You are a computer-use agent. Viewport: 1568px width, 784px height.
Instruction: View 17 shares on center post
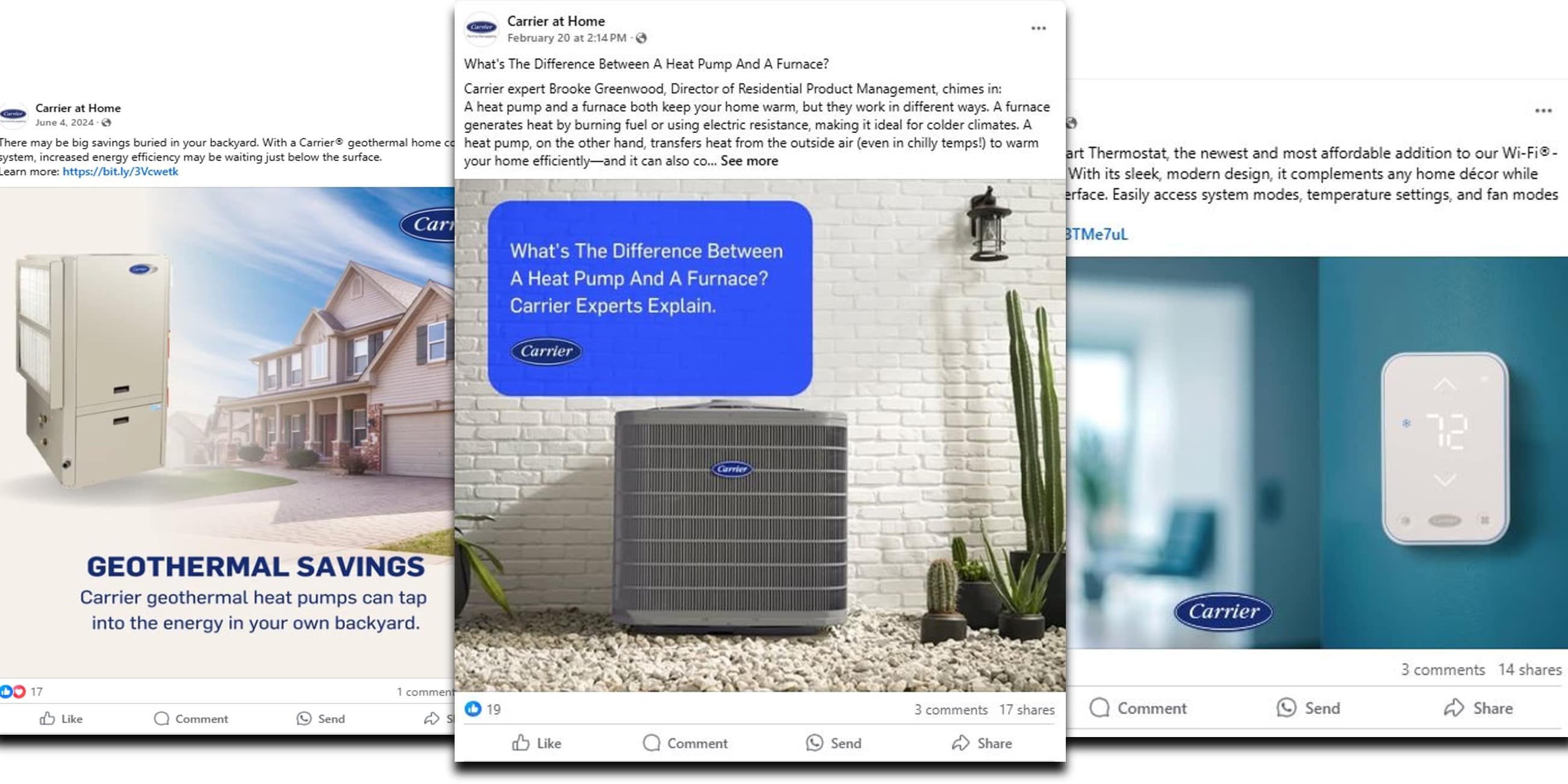(1027, 710)
